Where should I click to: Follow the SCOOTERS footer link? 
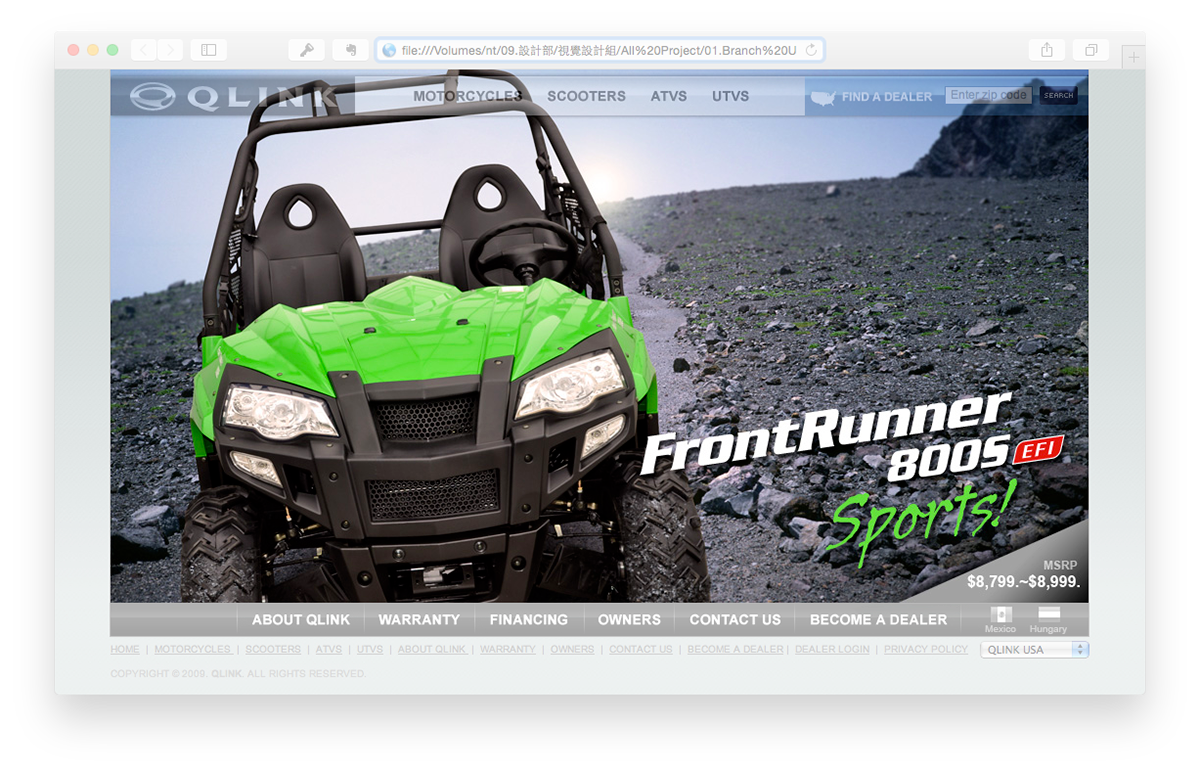pos(273,650)
